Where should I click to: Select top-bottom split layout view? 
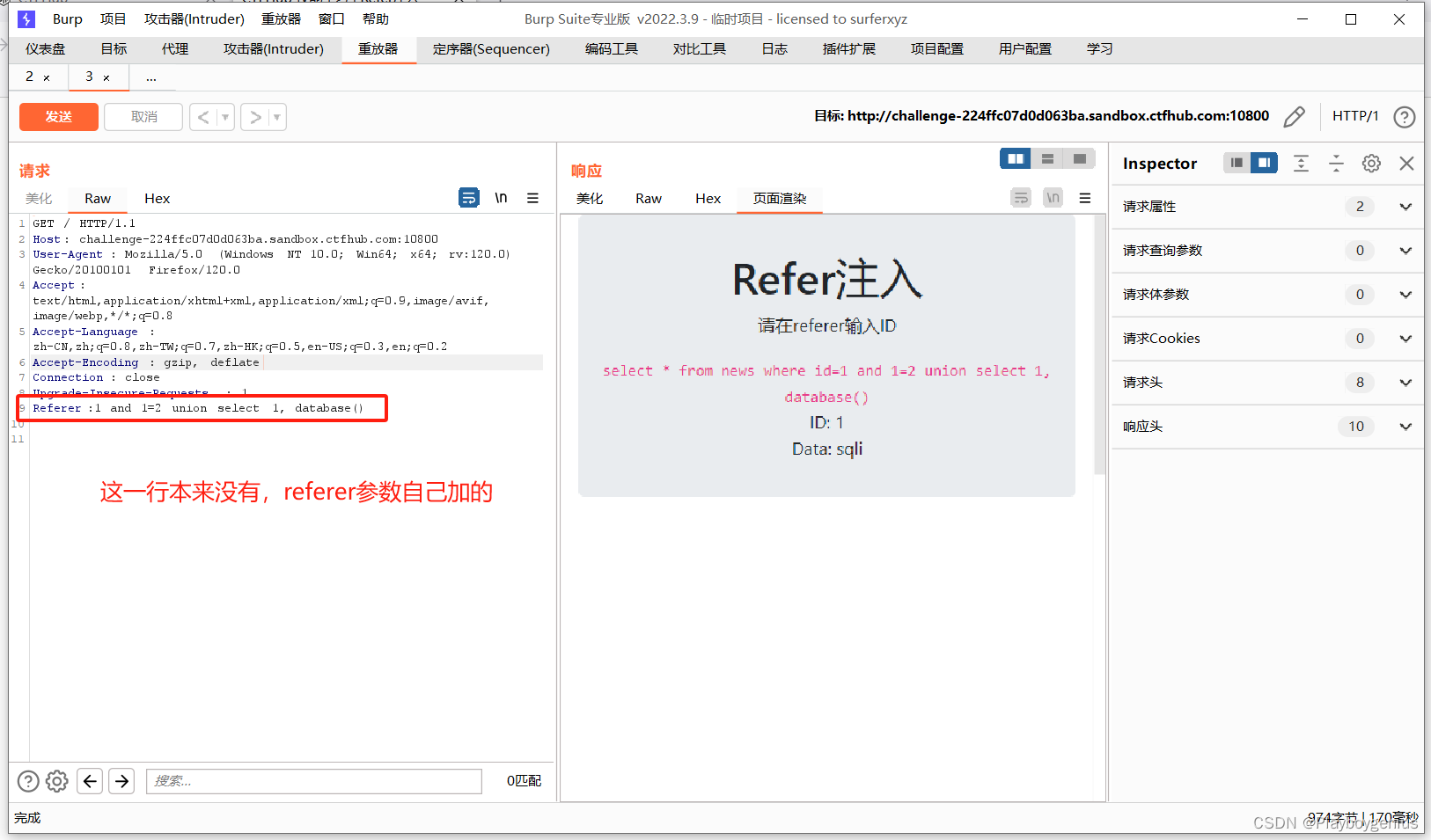tap(1047, 159)
